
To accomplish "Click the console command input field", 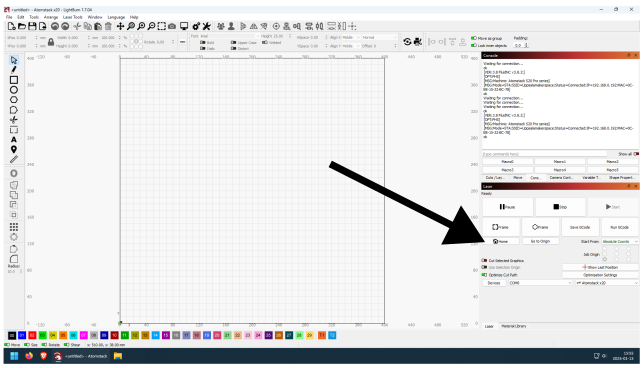I will 545,154.
